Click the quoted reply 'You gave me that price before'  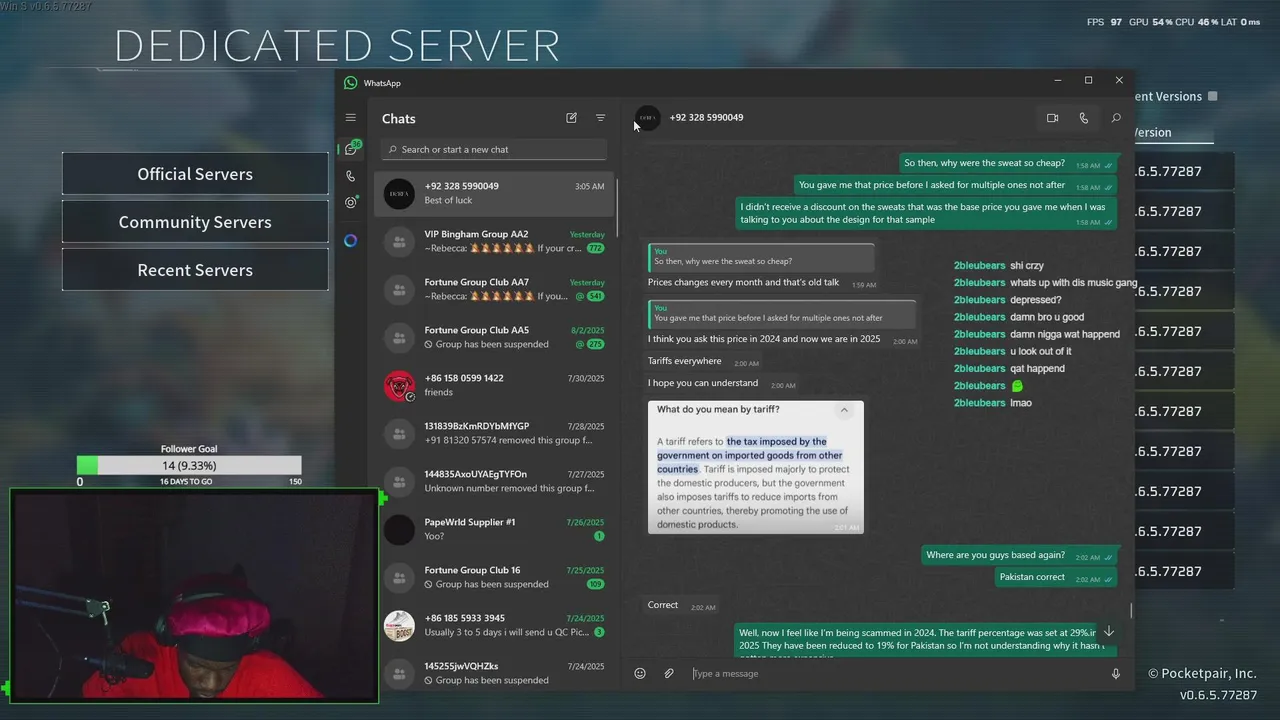click(x=782, y=313)
